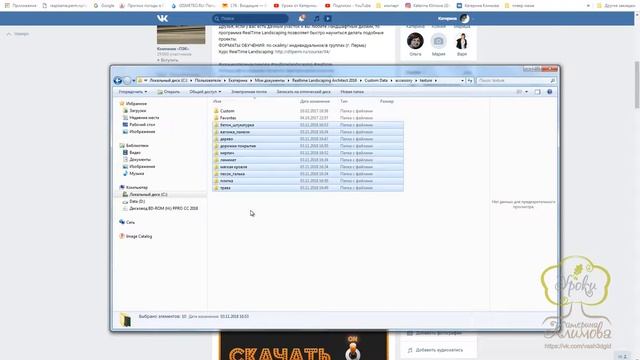Click the Новая папка (New folder) button
Screen dimensions: 640x360
click(352, 92)
